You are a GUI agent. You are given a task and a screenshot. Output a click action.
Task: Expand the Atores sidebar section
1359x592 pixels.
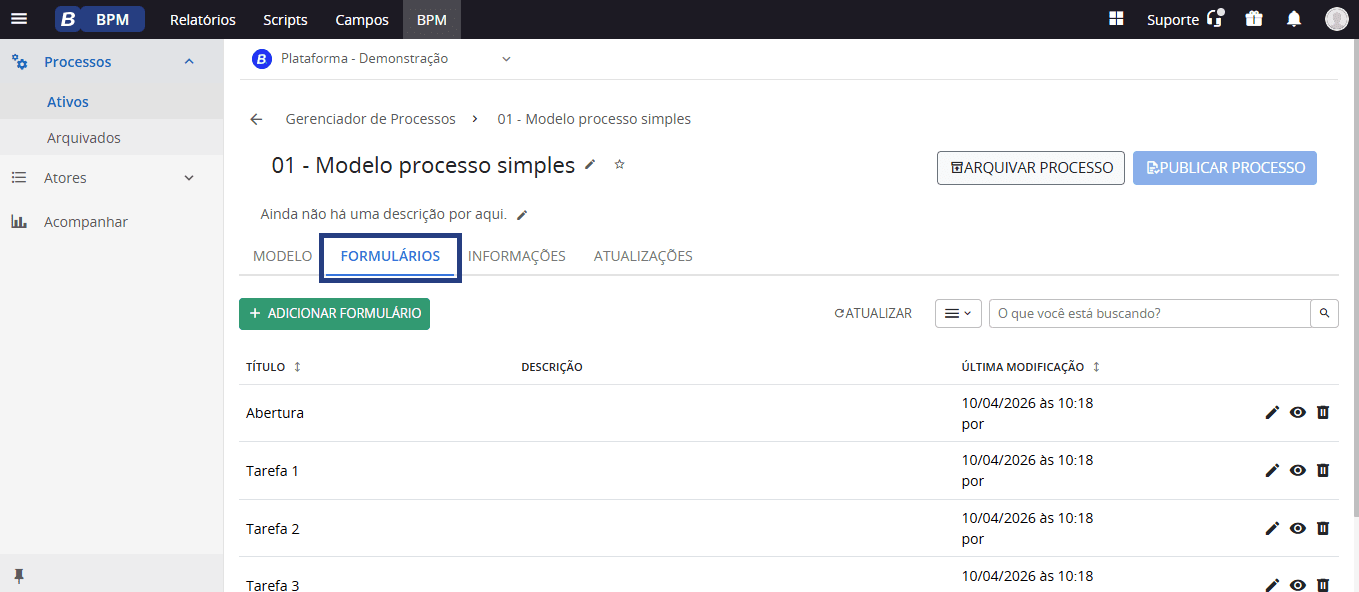(x=189, y=178)
